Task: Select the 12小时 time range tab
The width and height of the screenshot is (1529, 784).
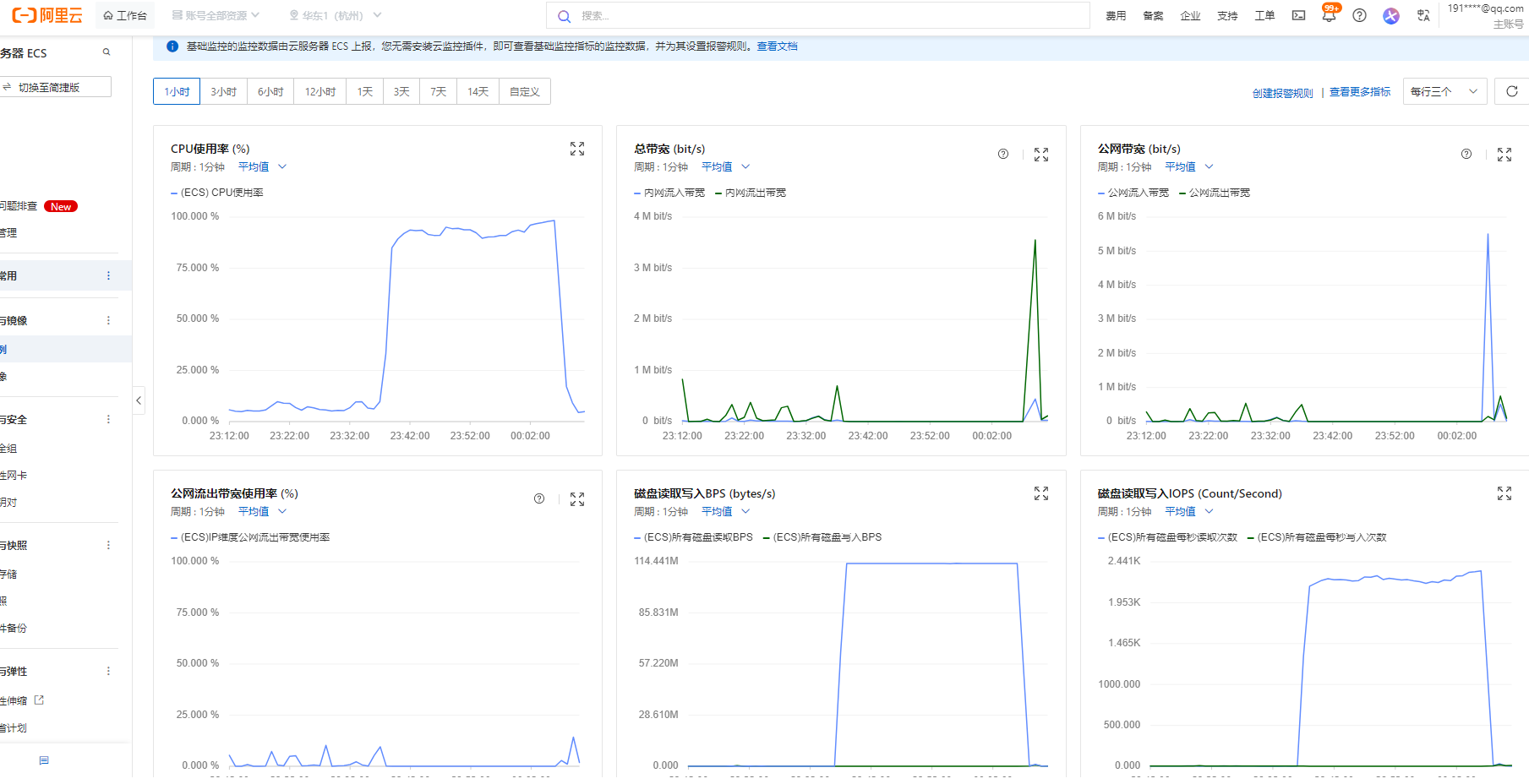Action: 320,91
